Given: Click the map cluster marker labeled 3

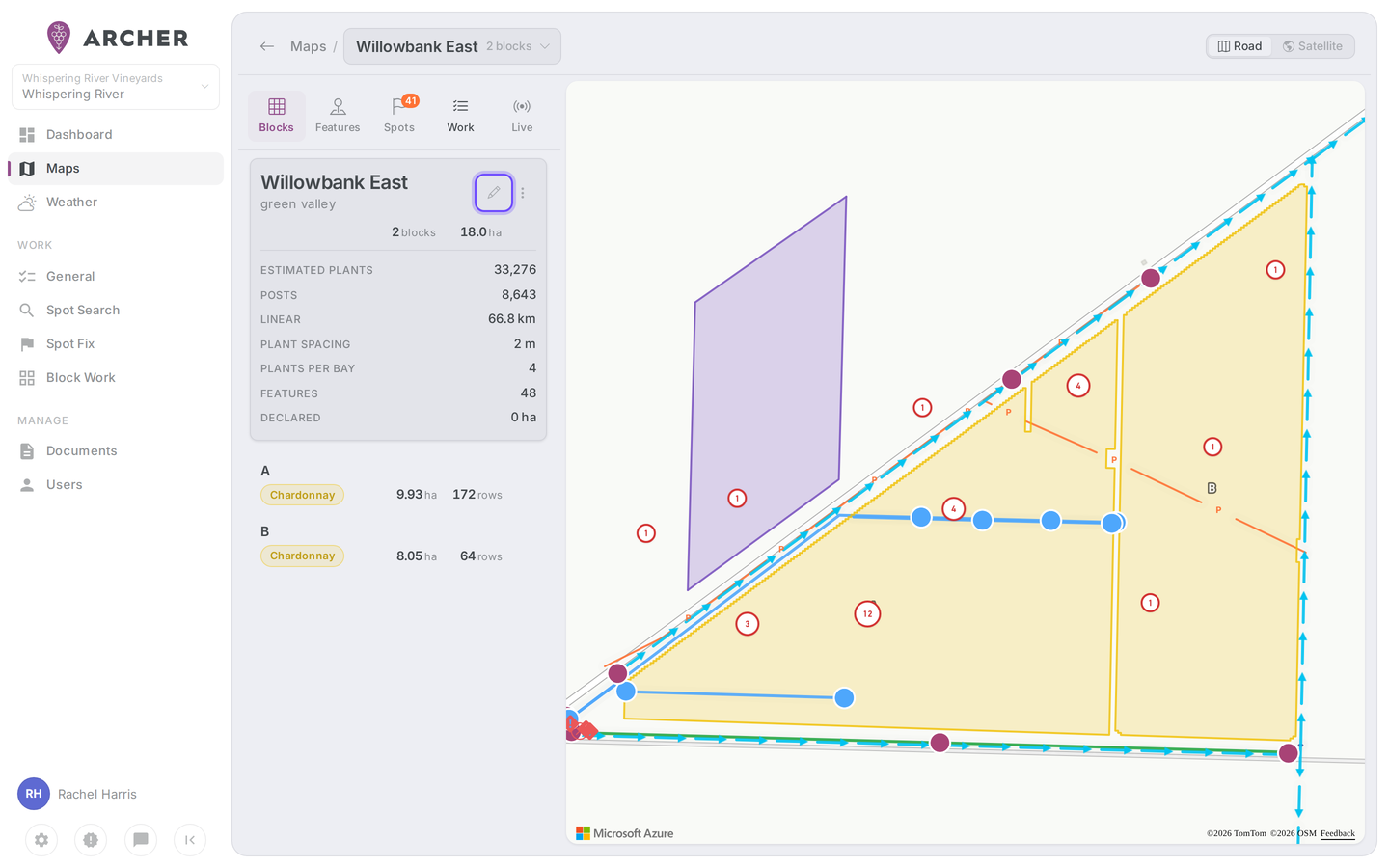Looking at the screenshot, I should [x=748, y=624].
